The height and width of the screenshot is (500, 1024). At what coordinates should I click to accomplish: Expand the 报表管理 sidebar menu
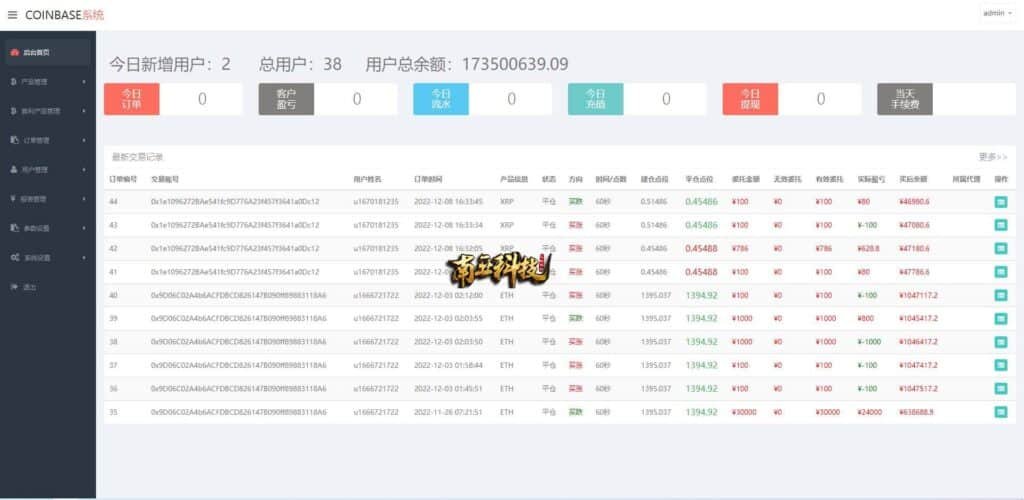pyautogui.click(x=40, y=199)
